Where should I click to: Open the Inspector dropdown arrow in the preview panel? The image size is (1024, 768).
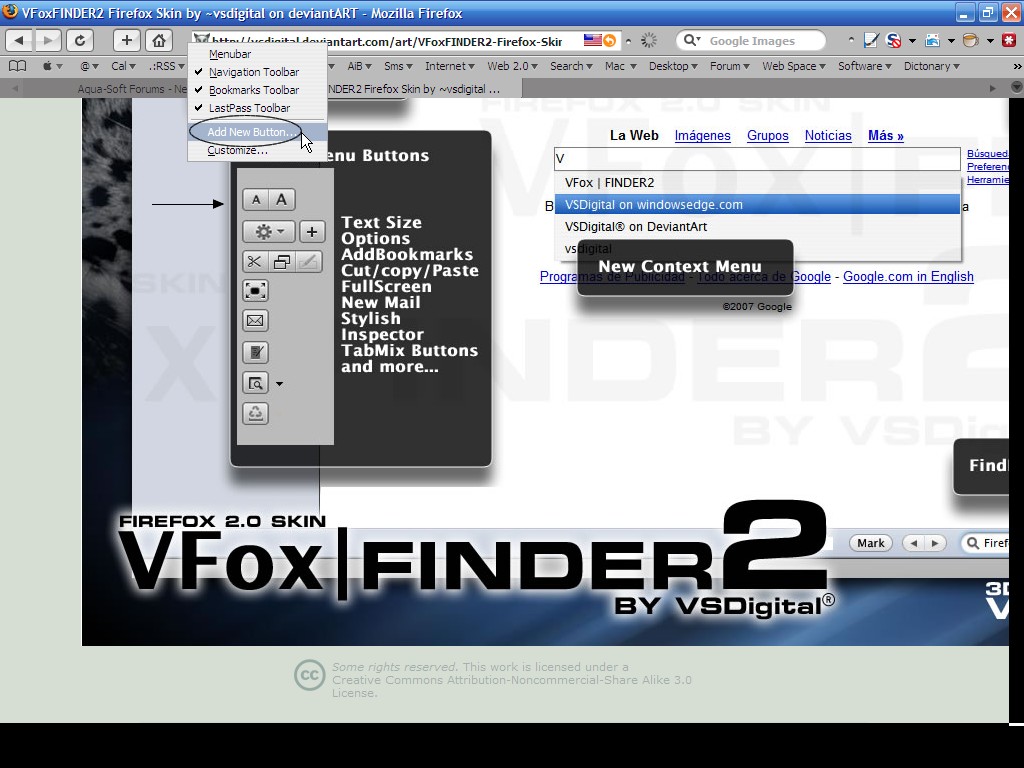280,384
